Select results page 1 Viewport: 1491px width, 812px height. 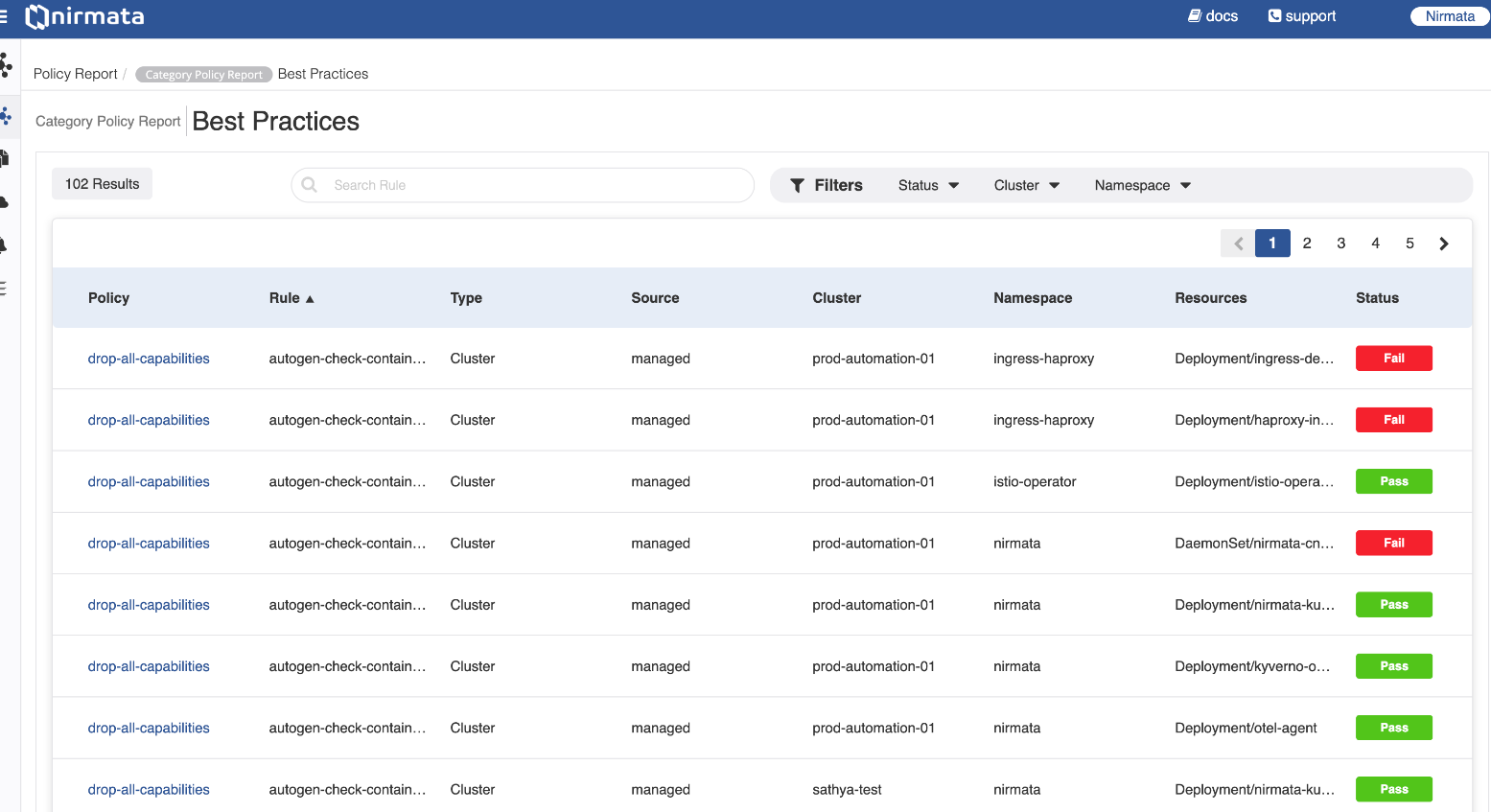coord(1272,244)
